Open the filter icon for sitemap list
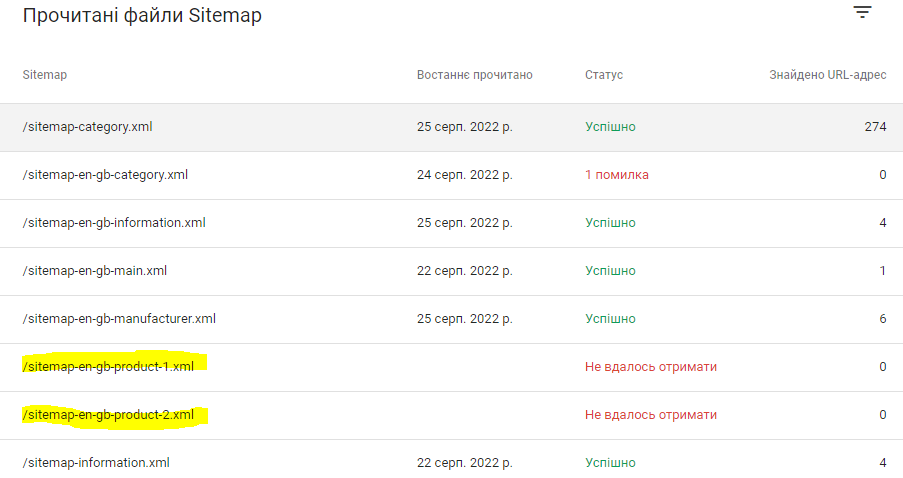Image resolution: width=903 pixels, height=478 pixels. [x=862, y=12]
